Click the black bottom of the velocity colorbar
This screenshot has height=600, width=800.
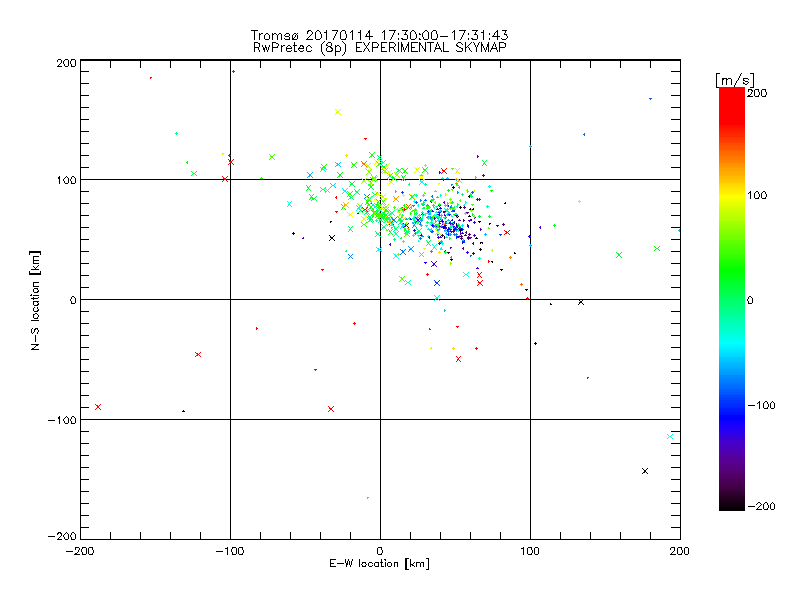732,503
